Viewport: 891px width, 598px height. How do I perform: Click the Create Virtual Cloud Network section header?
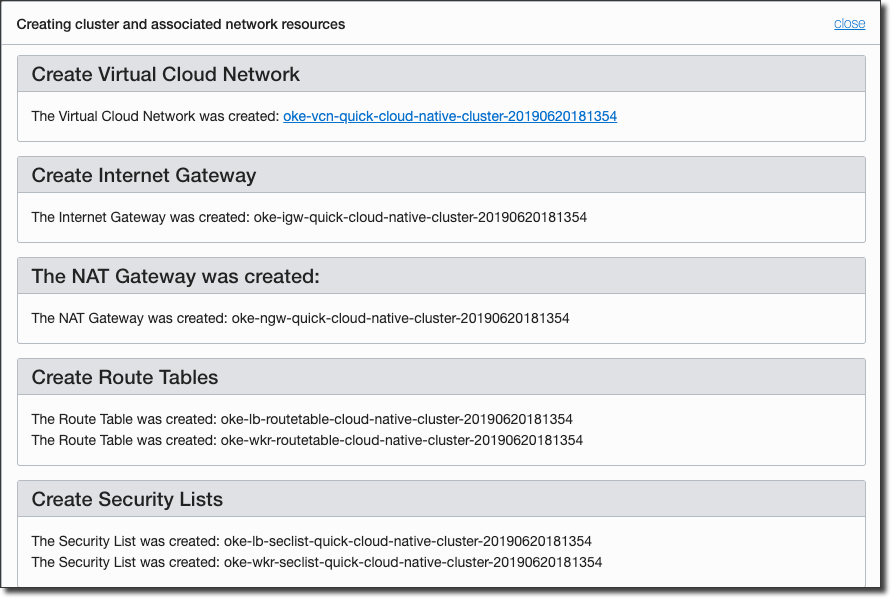[166, 74]
